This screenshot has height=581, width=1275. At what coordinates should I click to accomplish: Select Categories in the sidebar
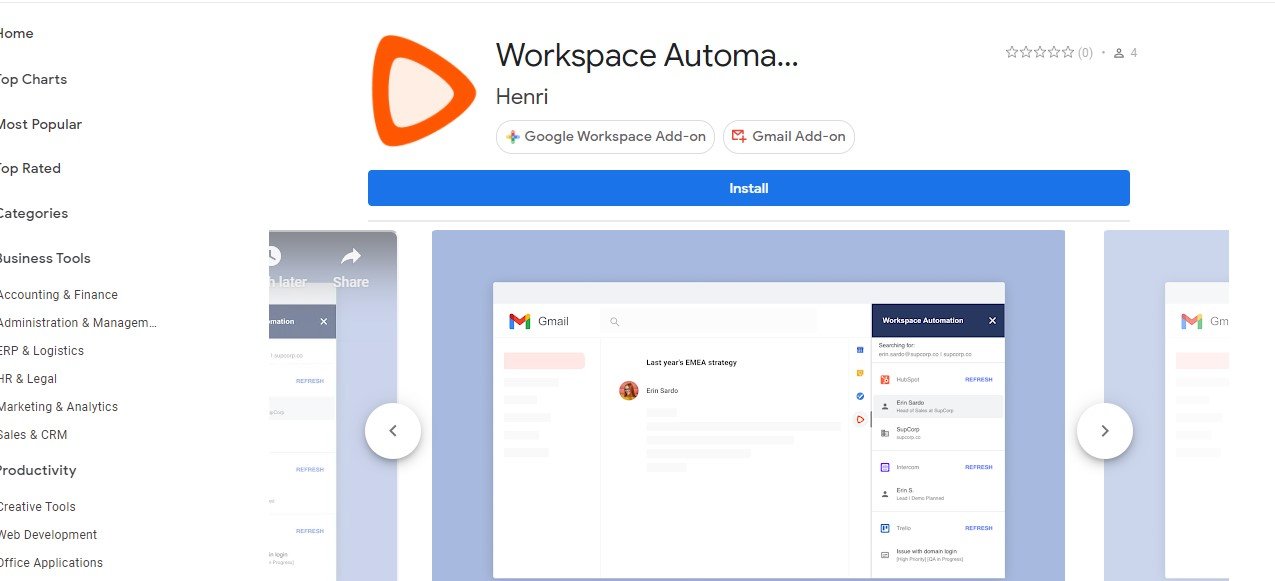coord(33,213)
